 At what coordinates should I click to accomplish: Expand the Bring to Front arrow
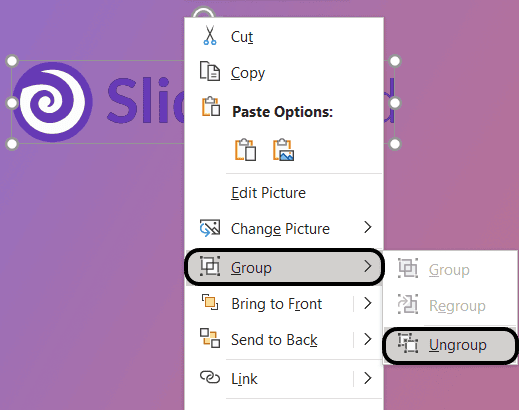pyautogui.click(x=368, y=303)
